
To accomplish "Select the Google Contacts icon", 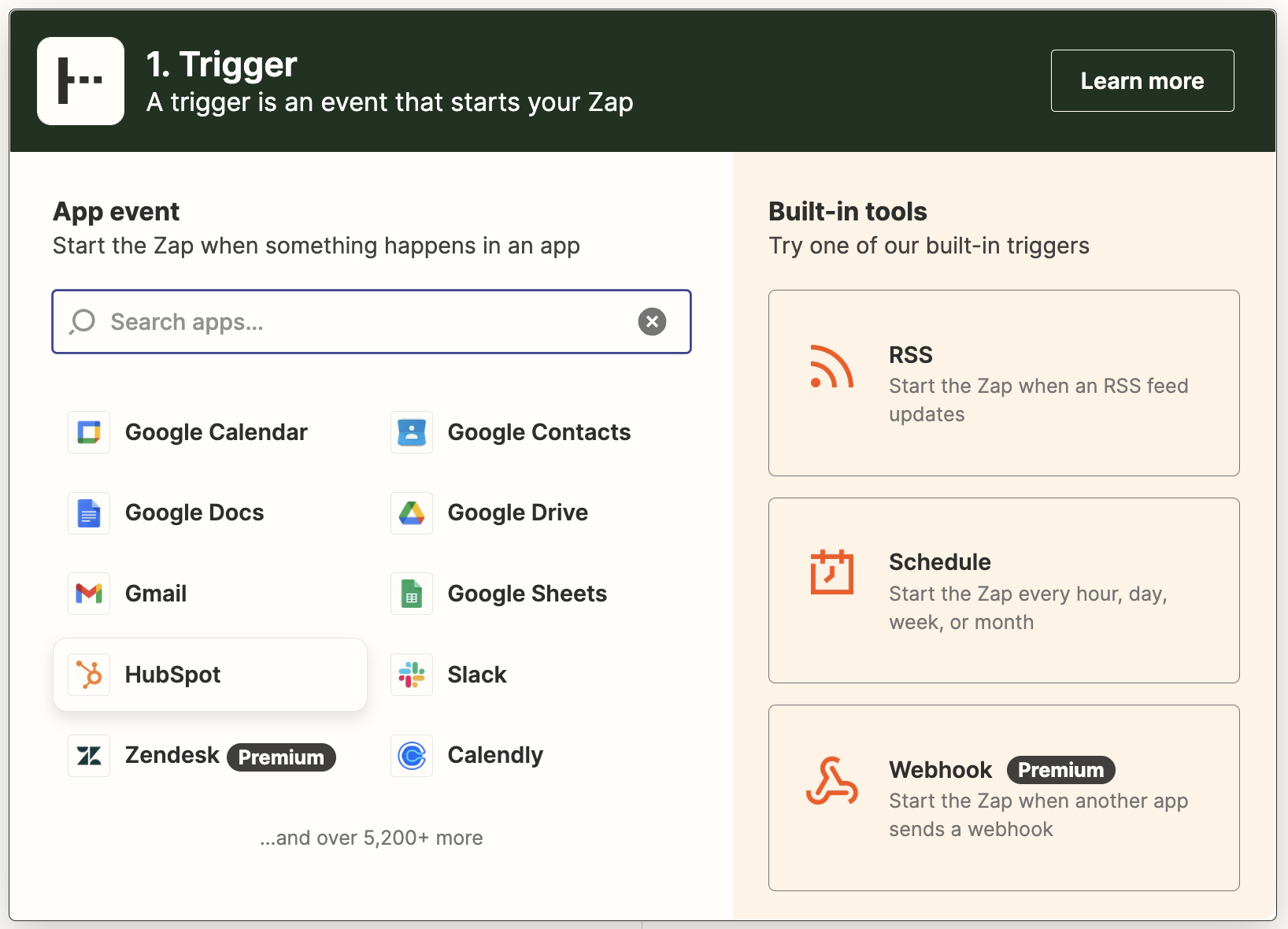I will tap(412, 432).
